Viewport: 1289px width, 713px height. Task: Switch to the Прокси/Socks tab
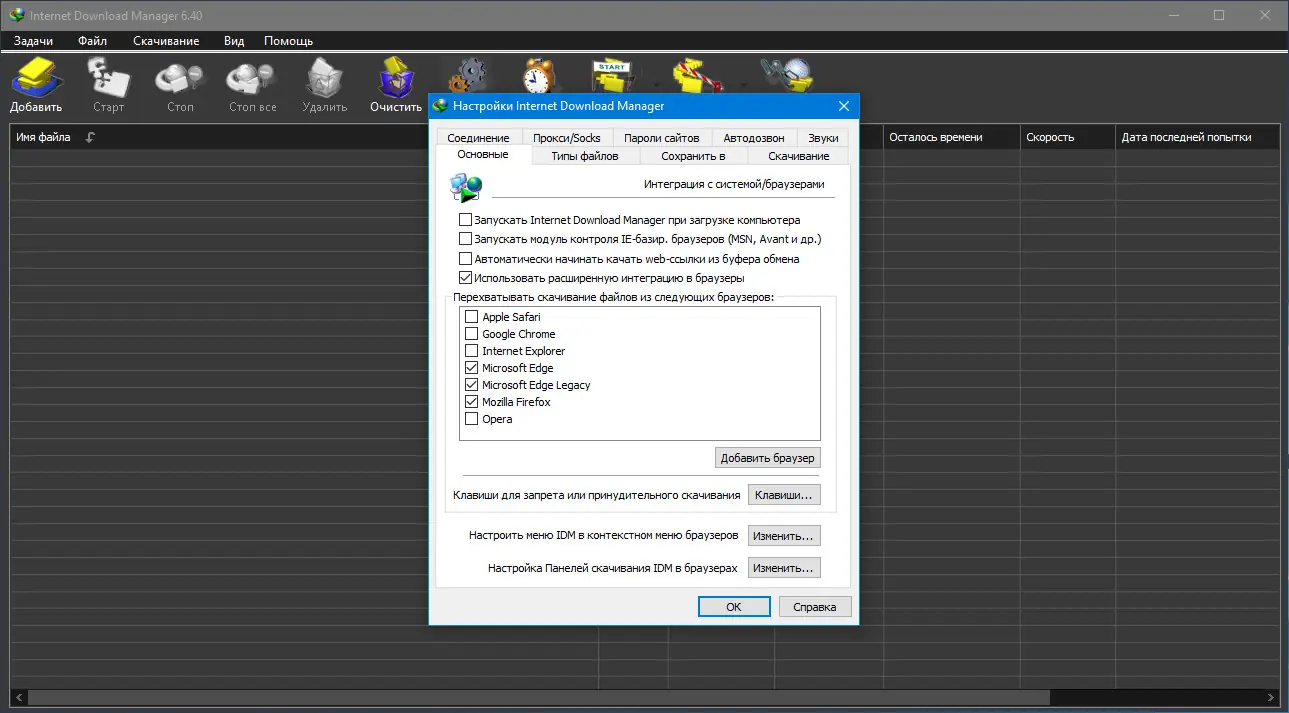(567, 138)
